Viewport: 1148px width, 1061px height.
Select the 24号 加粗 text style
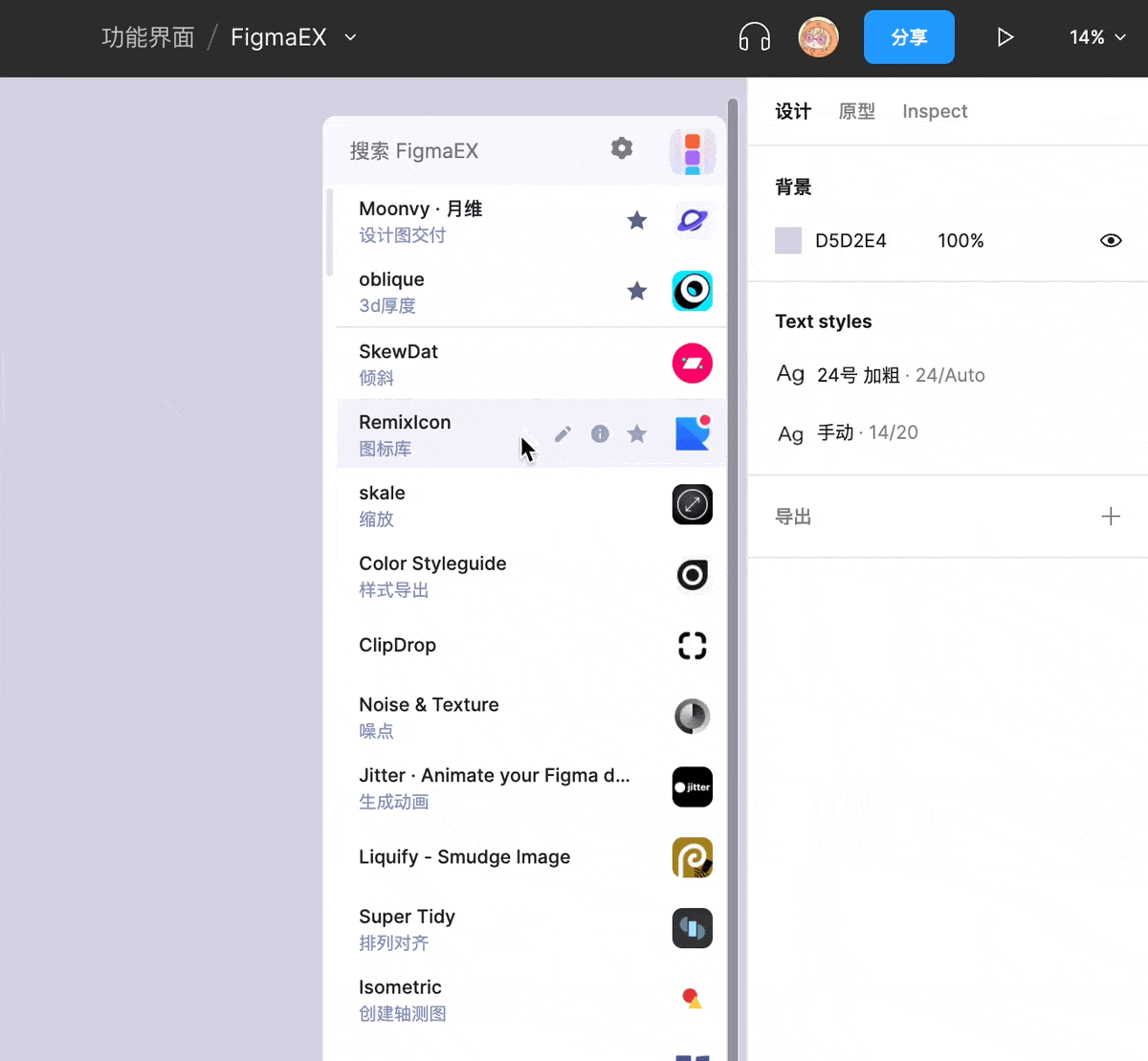(x=880, y=375)
